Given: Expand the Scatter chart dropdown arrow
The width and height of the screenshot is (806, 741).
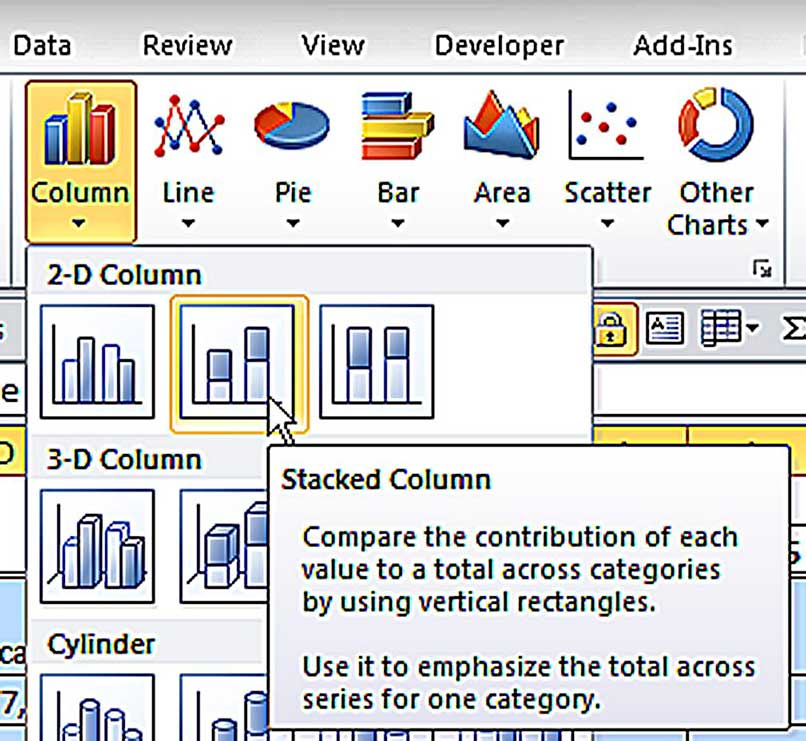Looking at the screenshot, I should pos(608,224).
